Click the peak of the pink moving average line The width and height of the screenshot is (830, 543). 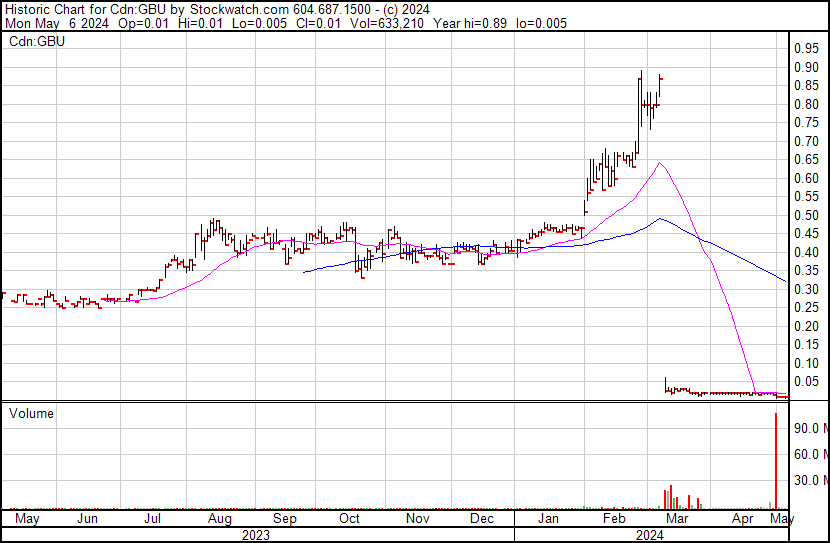coord(659,163)
